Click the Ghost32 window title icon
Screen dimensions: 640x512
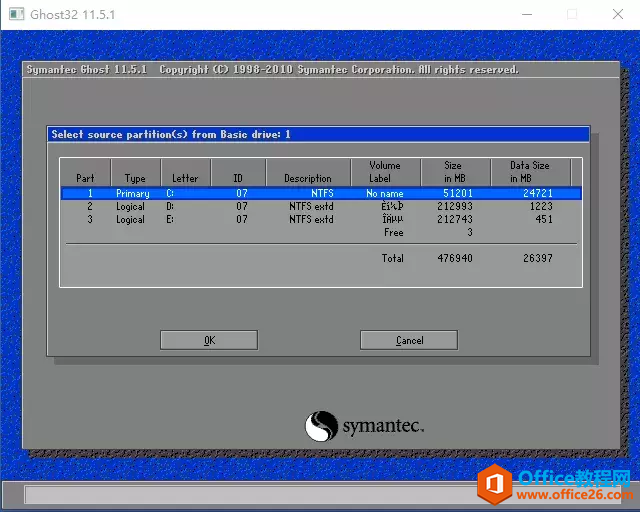[x=17, y=14]
